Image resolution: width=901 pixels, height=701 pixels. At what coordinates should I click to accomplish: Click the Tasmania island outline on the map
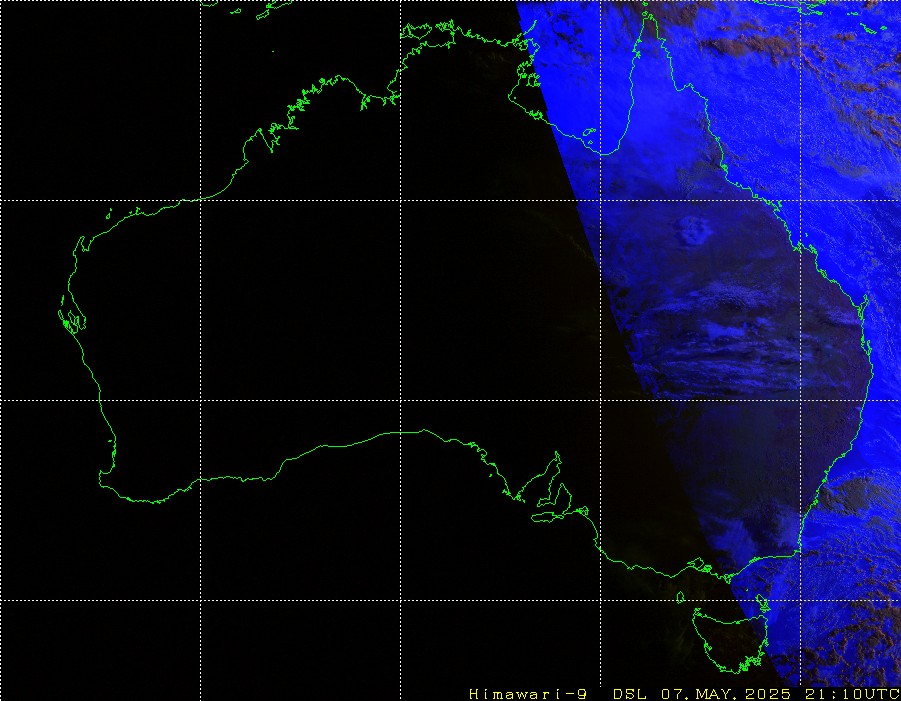coord(730,640)
